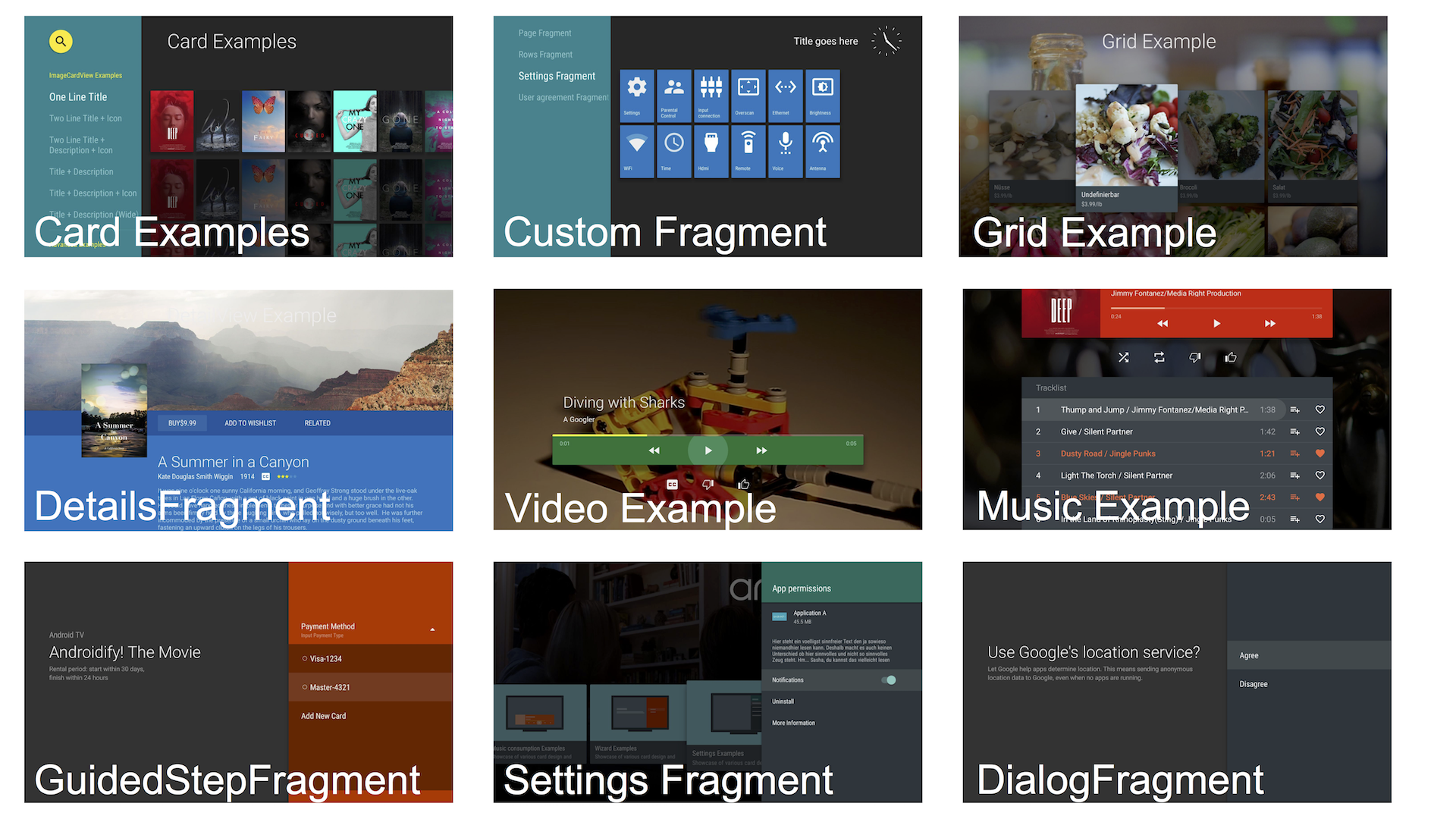Click thumbs up icon in music player

pos(1230,357)
